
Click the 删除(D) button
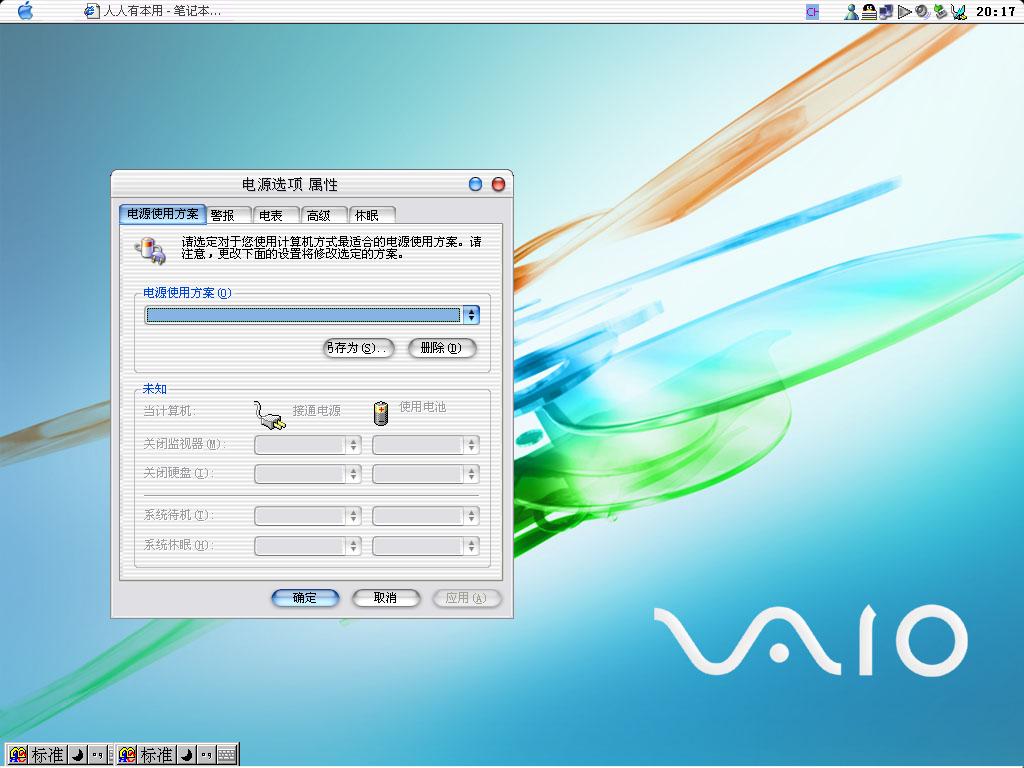[442, 348]
